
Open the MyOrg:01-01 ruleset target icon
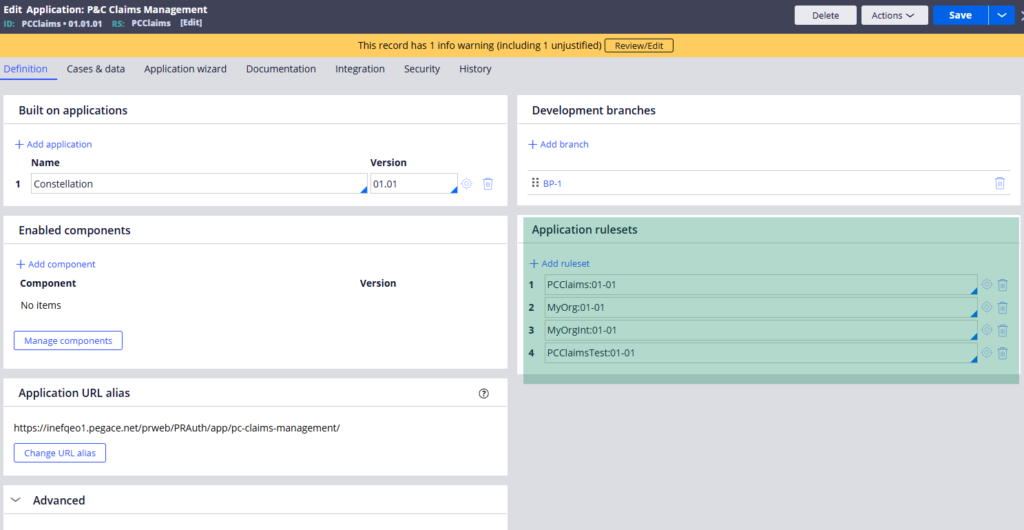(987, 307)
